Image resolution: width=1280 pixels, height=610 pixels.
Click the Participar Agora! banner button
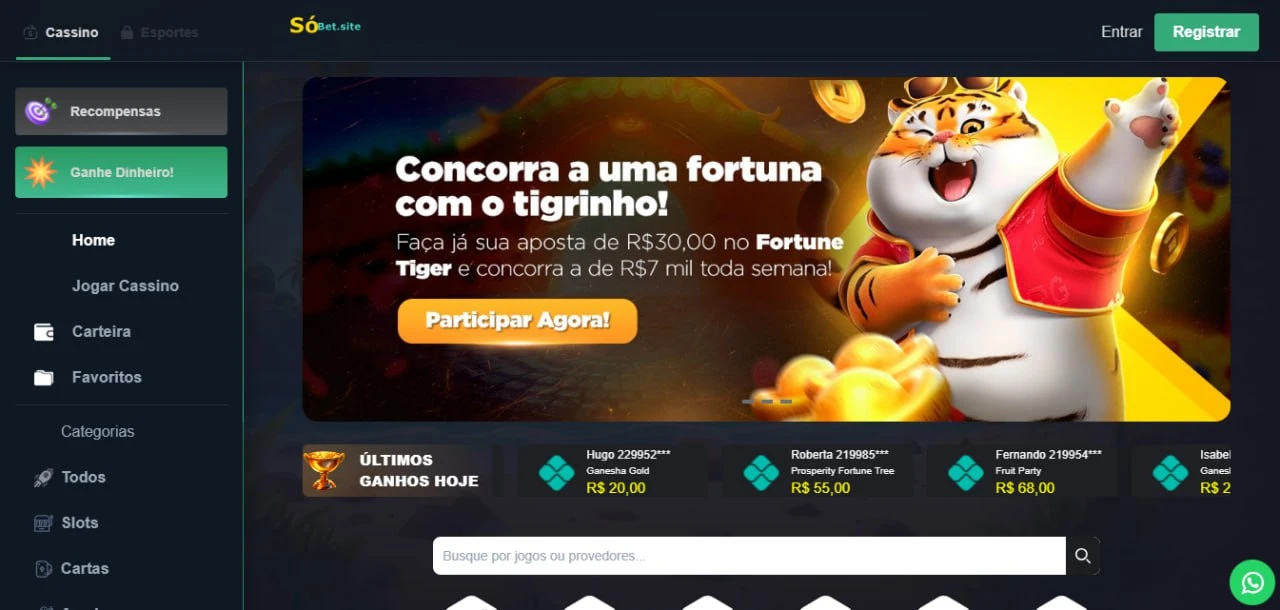517,321
